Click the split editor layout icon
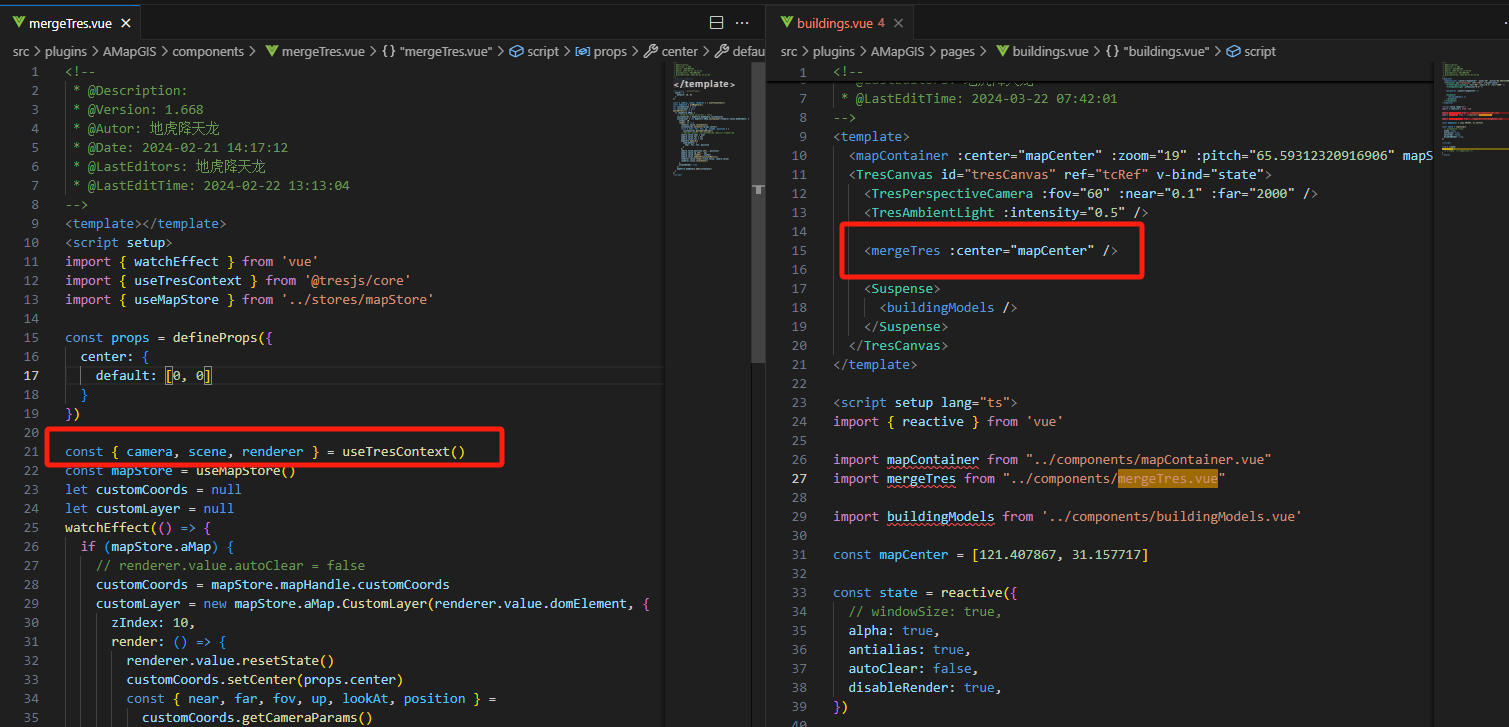This screenshot has width=1509, height=727. [716, 22]
